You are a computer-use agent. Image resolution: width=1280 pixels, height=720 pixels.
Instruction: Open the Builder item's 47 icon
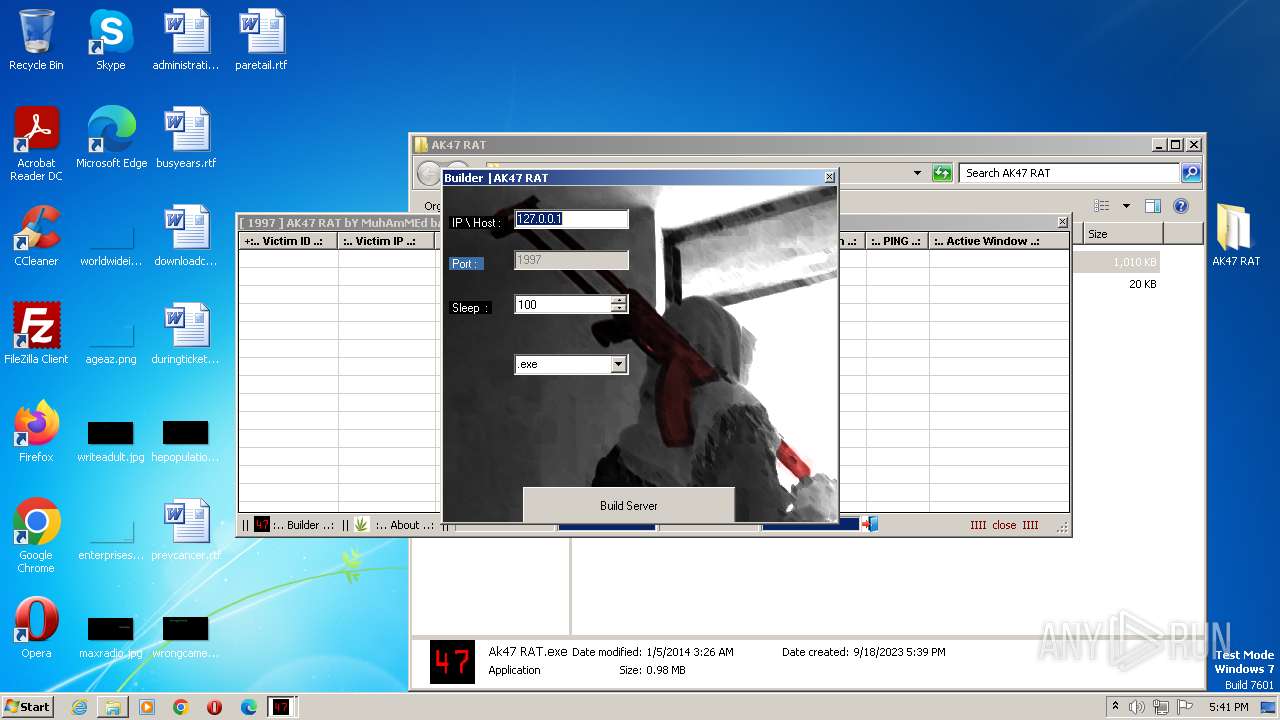262,524
